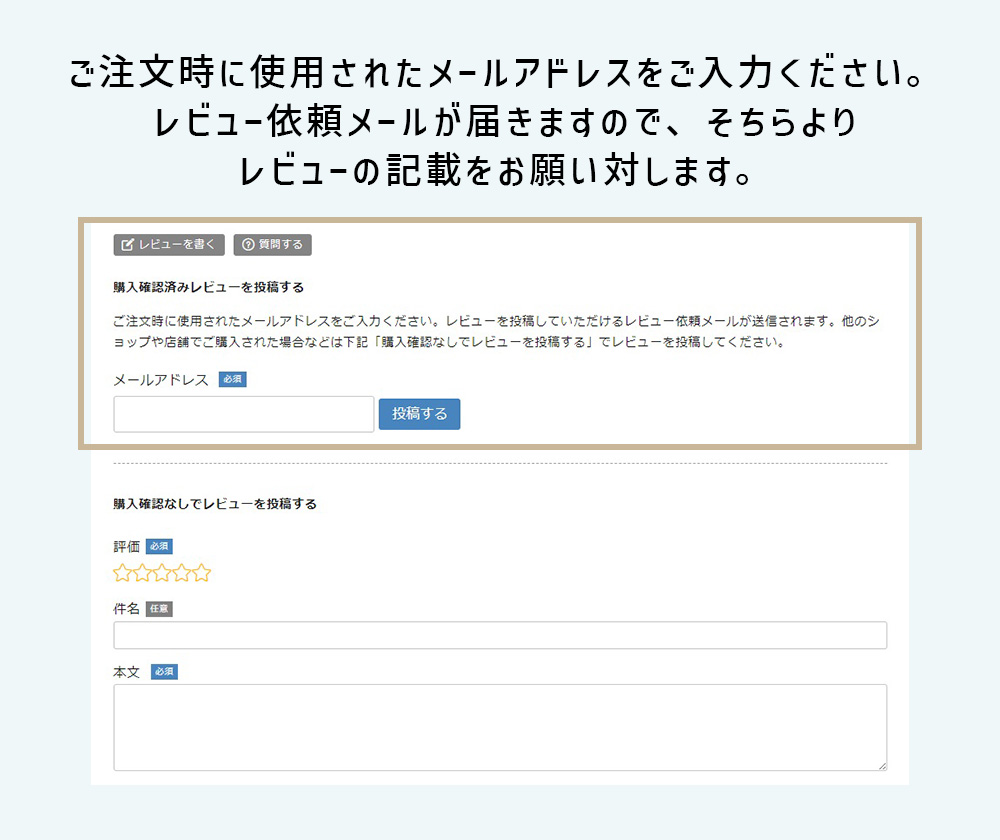Click the 必須 badge next to 本文
1000x840 pixels.
click(x=164, y=672)
